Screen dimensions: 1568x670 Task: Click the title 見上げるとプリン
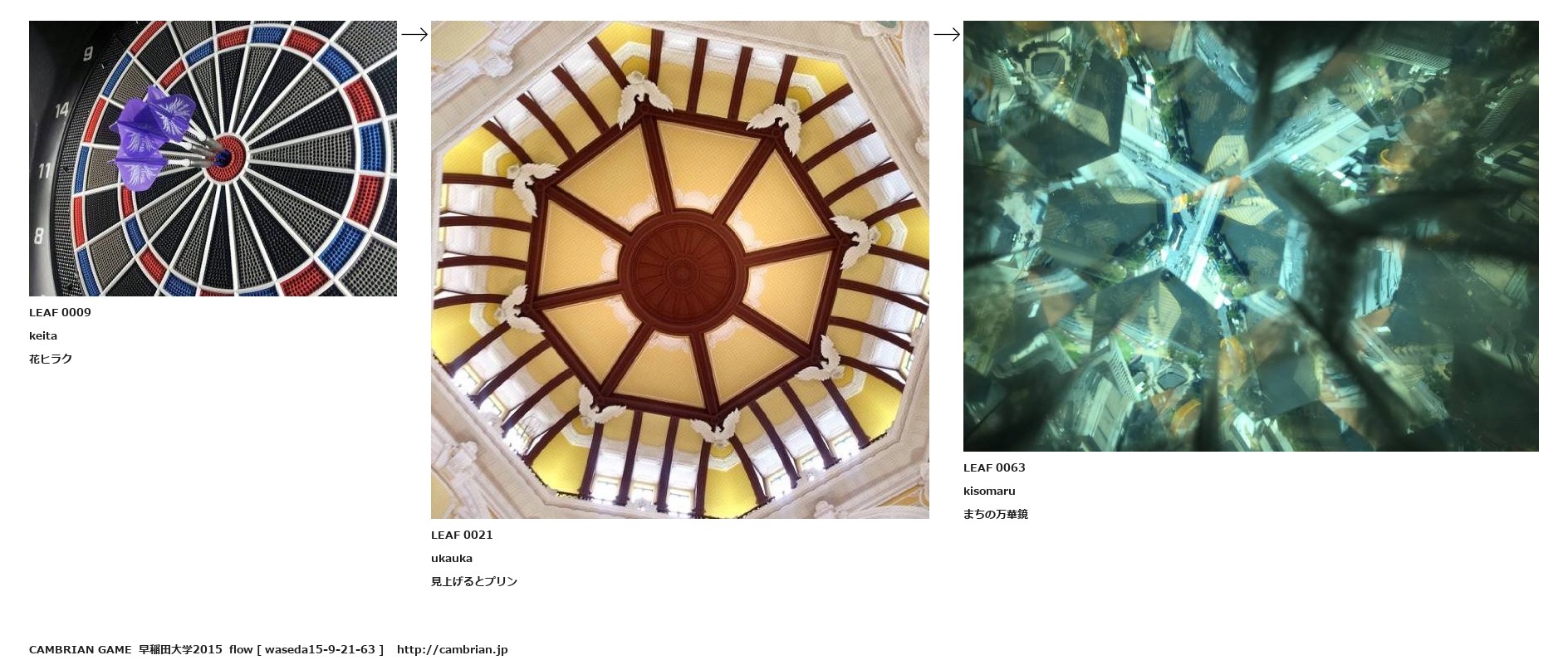point(474,581)
